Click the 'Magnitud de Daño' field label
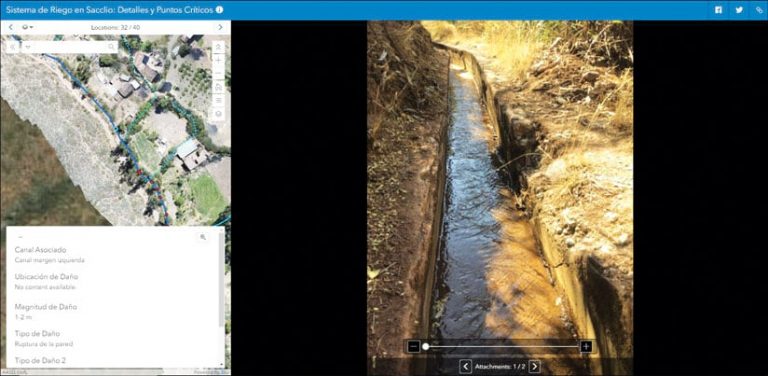 point(46,307)
